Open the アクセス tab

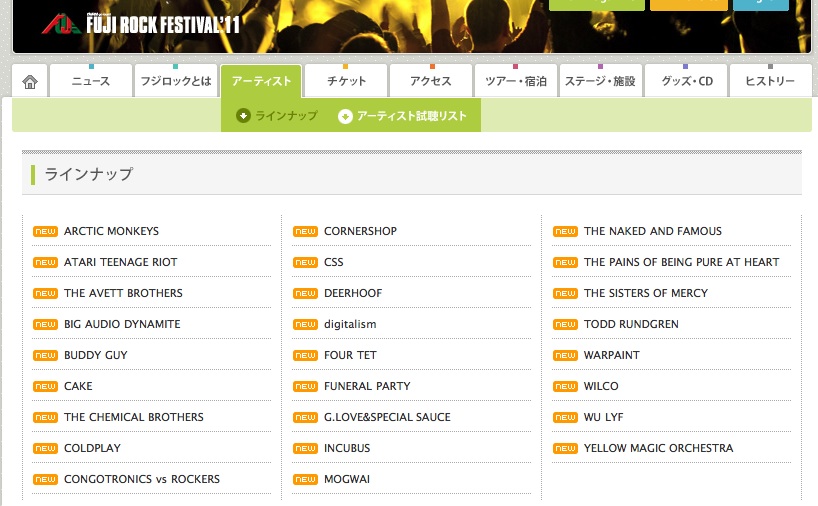tap(431, 81)
